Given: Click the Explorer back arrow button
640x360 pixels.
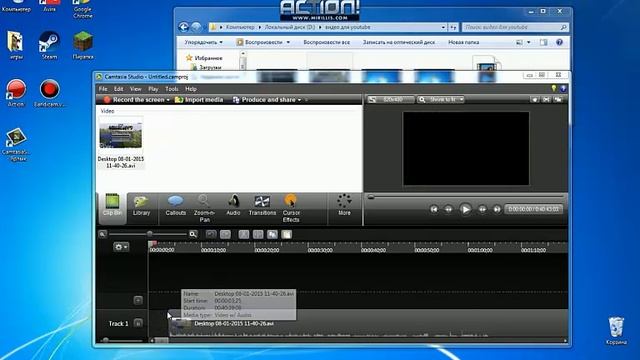Looking at the screenshot, I should [x=184, y=27].
